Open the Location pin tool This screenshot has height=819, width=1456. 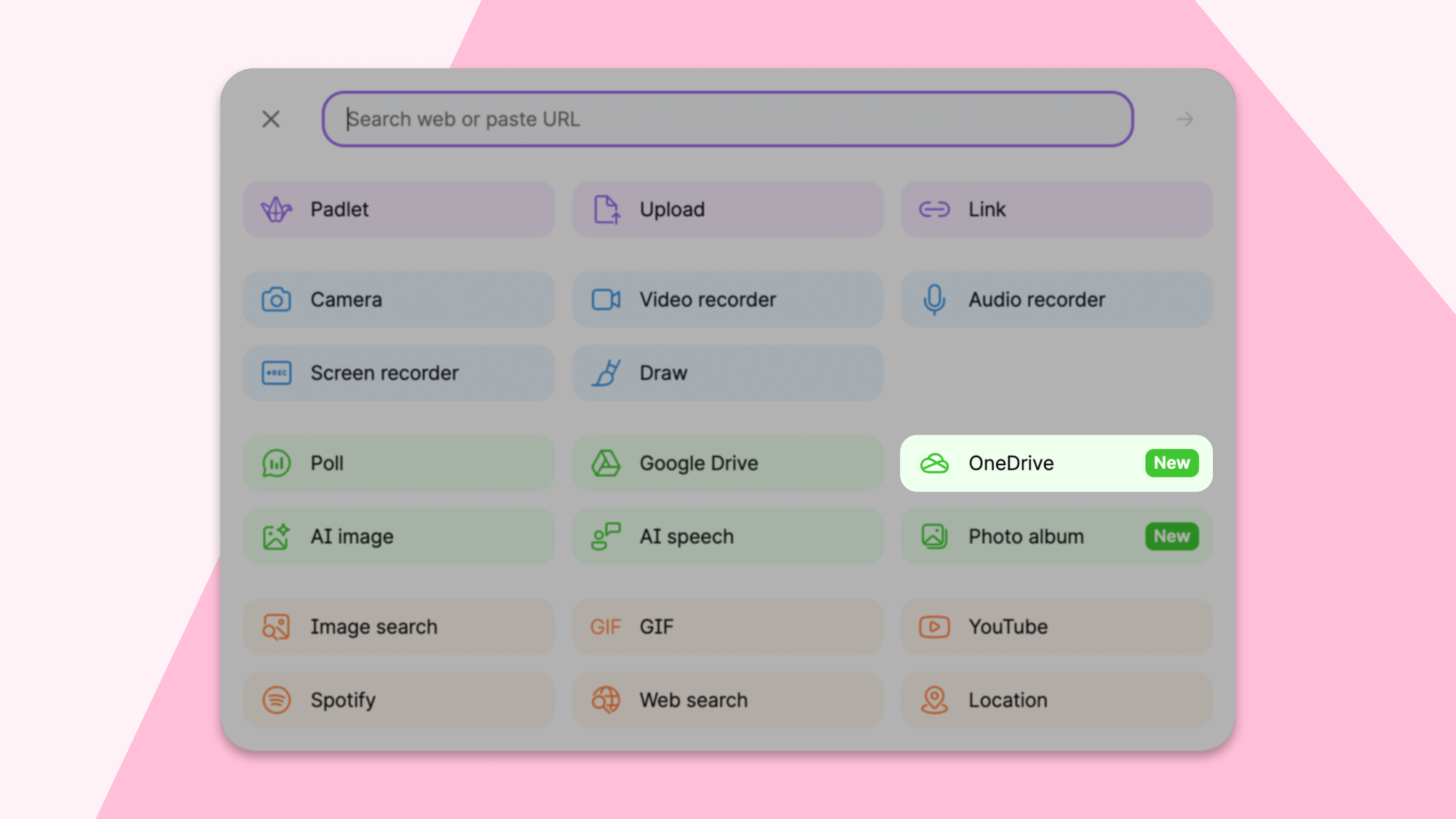click(934, 700)
